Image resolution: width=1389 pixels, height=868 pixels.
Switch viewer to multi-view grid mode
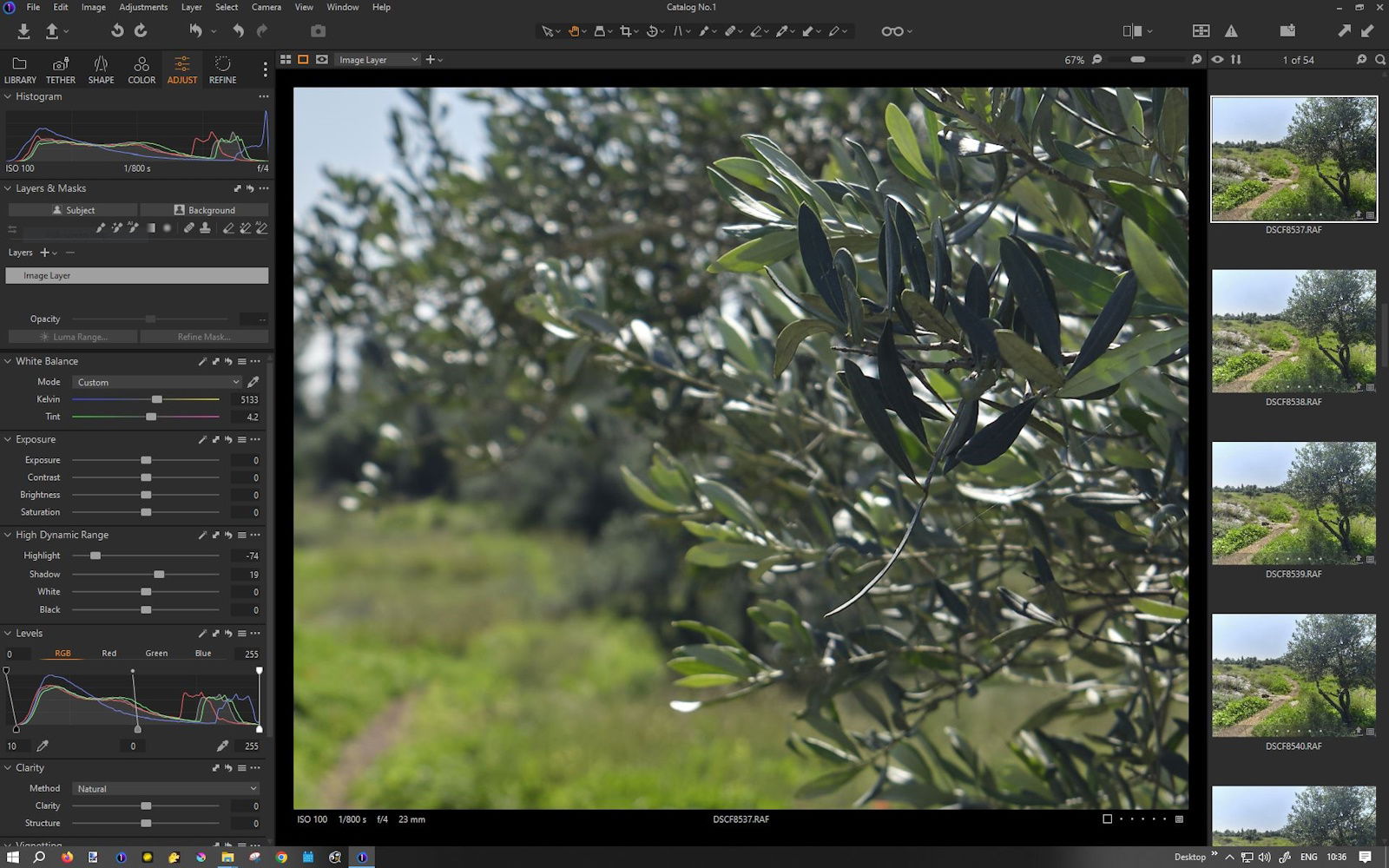coord(285,60)
